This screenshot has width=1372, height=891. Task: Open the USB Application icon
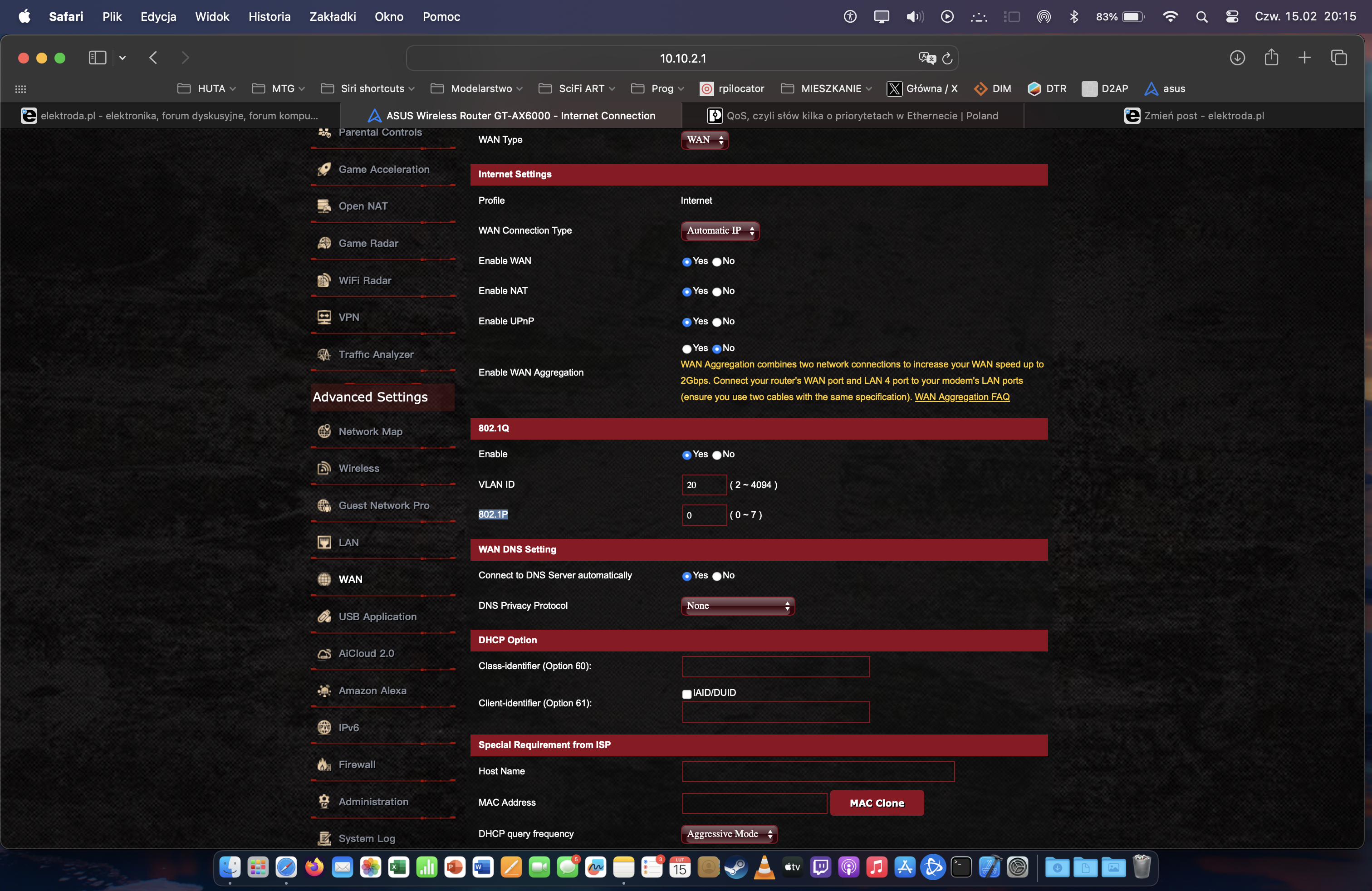[x=324, y=617]
